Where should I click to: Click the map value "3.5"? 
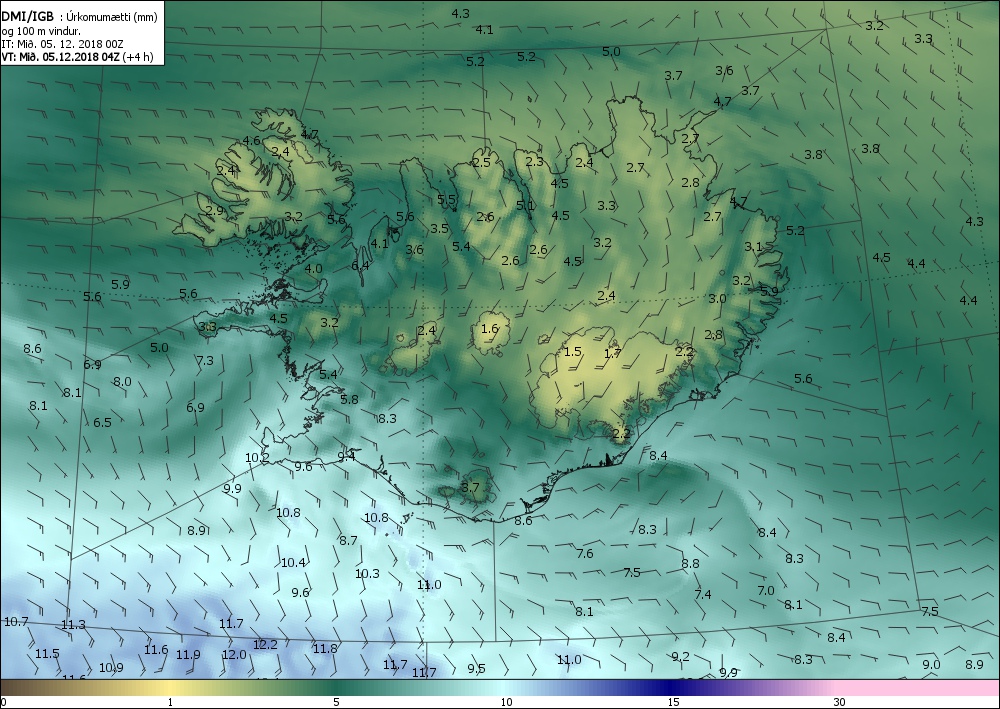[439, 229]
